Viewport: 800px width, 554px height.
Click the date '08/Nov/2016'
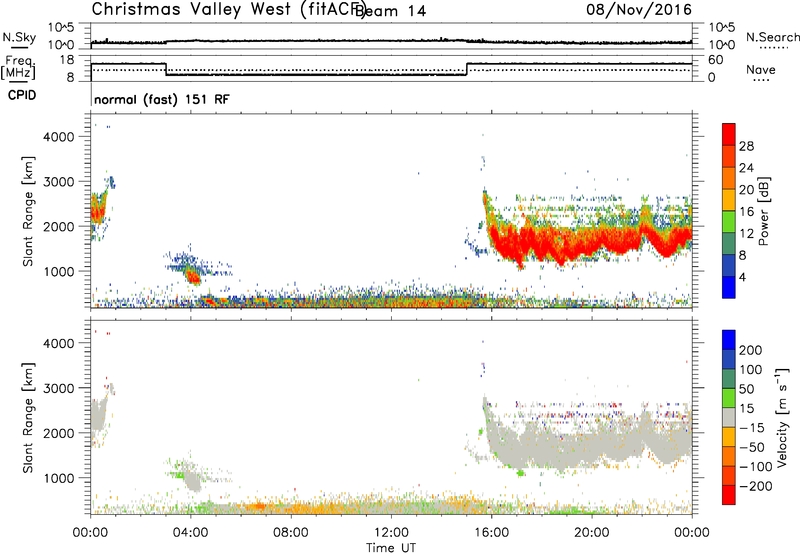click(639, 10)
